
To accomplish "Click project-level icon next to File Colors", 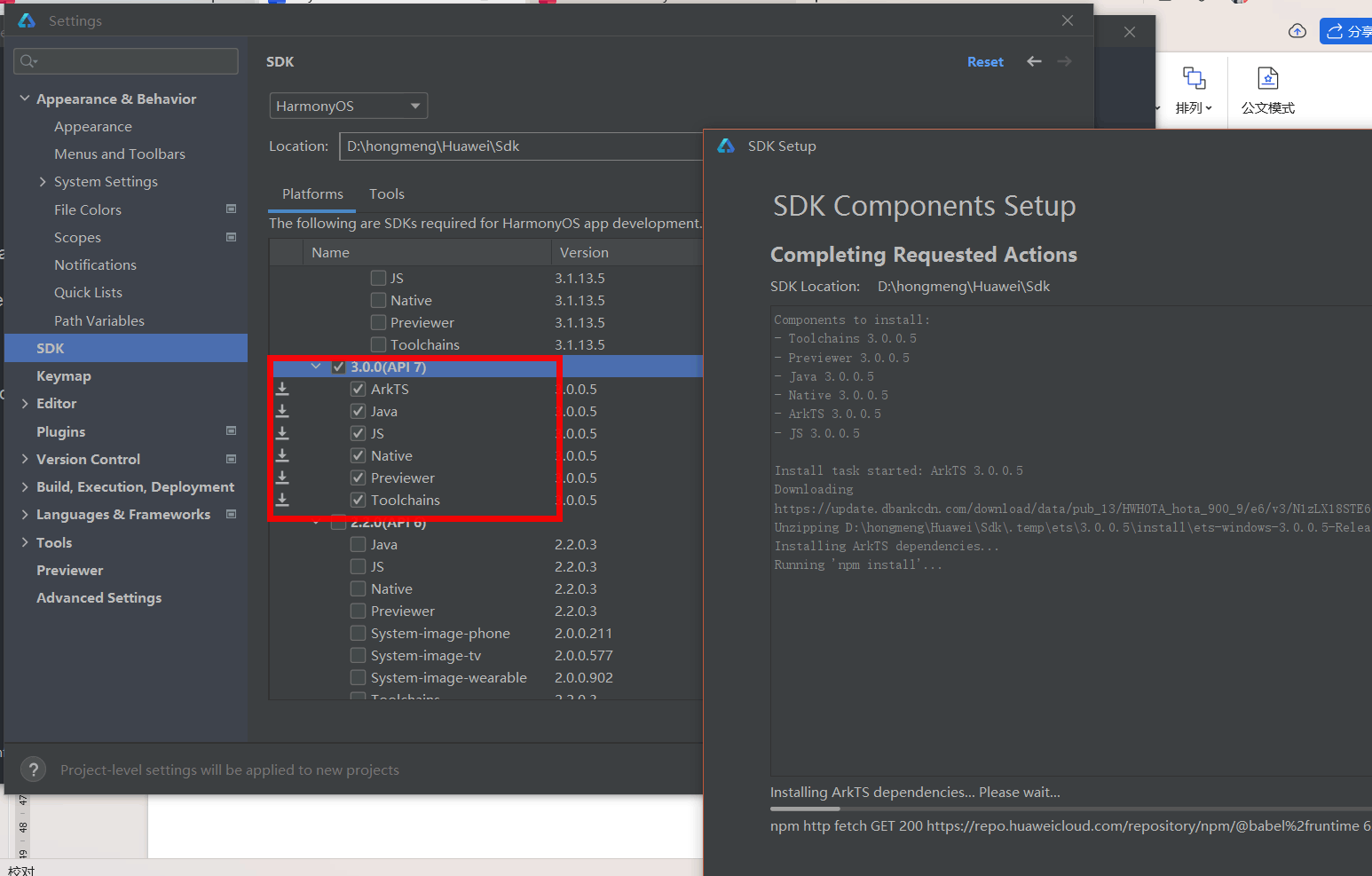I will [232, 209].
